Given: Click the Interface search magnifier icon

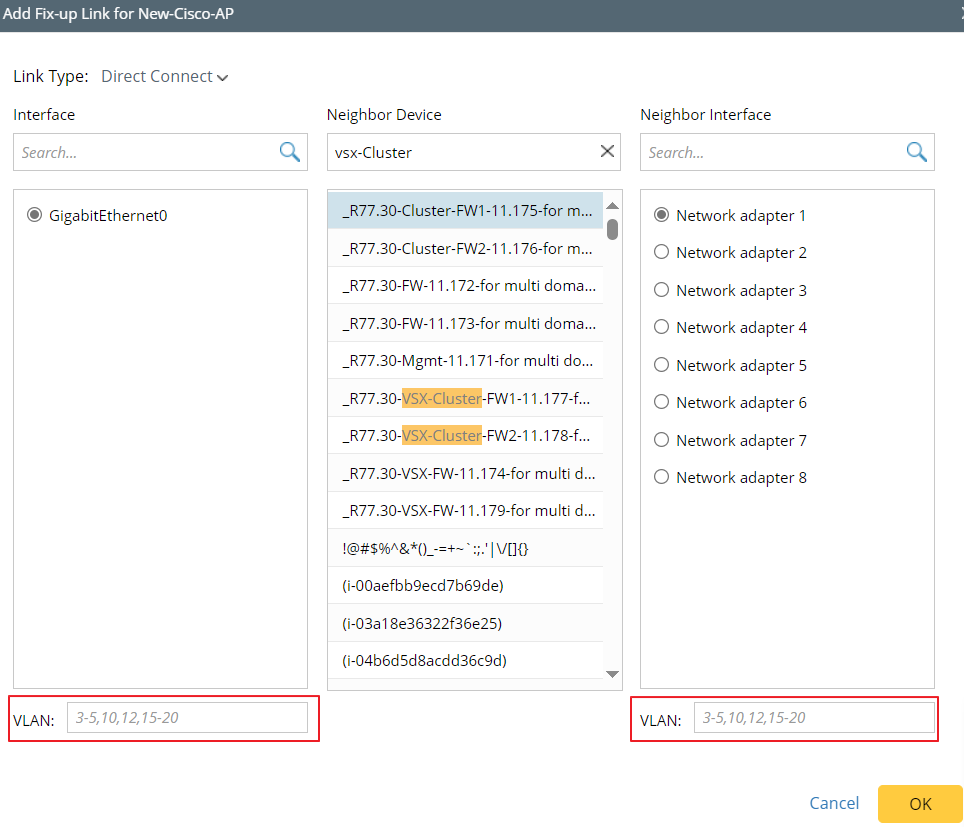Looking at the screenshot, I should (289, 152).
